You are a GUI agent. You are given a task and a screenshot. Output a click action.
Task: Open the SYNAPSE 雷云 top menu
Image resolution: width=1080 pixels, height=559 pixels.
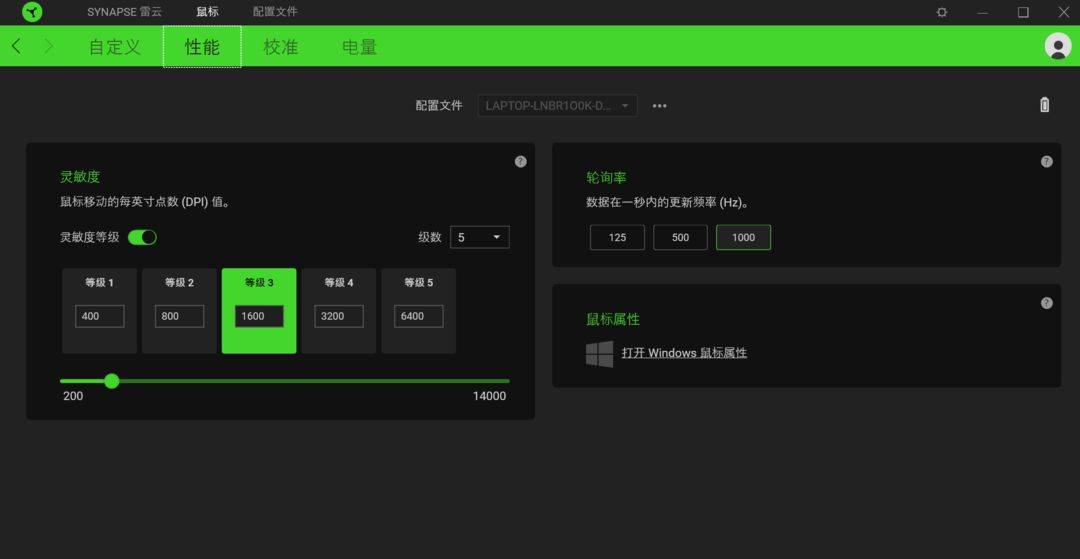pos(125,12)
